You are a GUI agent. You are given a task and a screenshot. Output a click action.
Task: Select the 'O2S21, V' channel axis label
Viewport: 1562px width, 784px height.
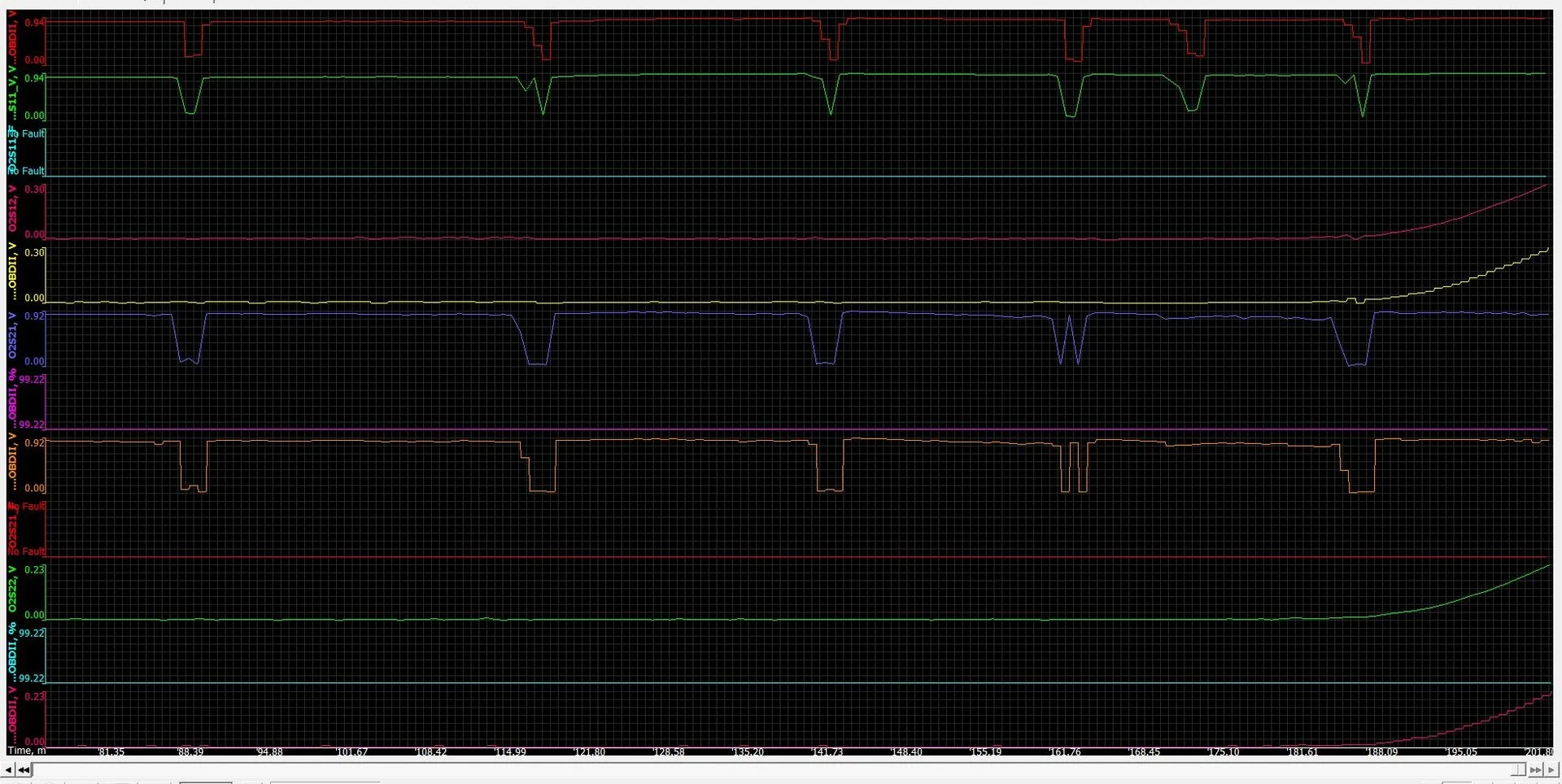(x=12, y=335)
